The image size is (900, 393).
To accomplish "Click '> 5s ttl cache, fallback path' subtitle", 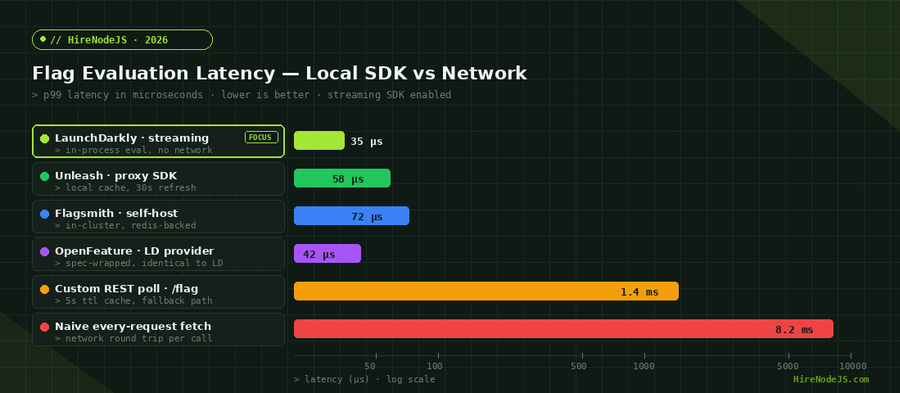I will 134,301.
